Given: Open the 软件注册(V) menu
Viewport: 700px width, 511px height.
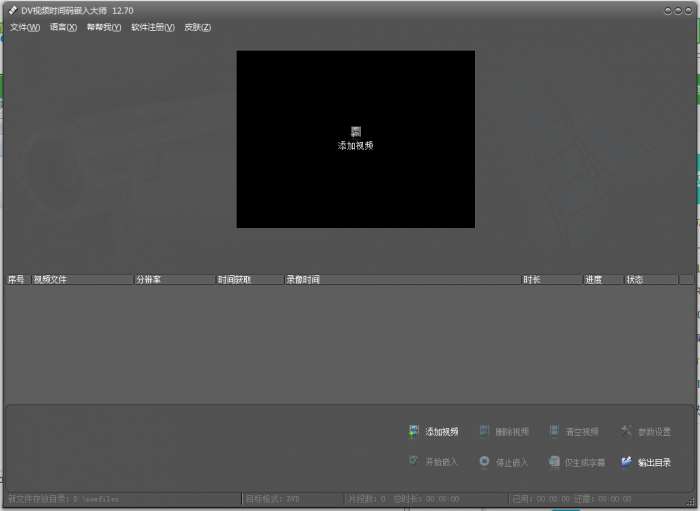Looking at the screenshot, I should 153,27.
